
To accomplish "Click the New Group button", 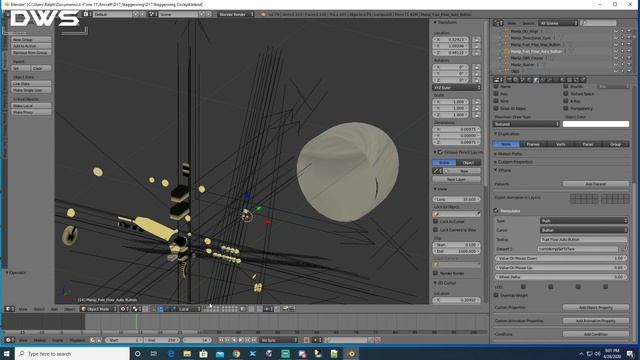I will point(31,40).
